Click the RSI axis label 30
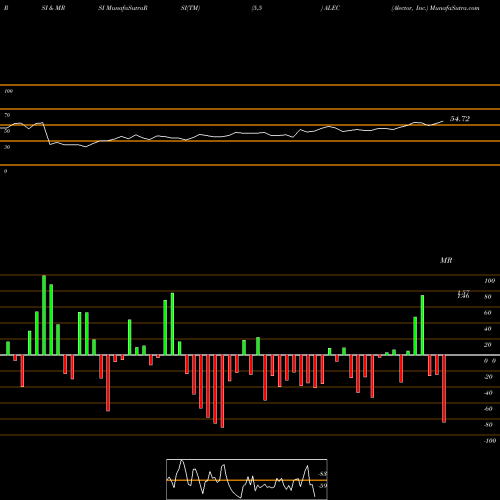The width and height of the screenshot is (500, 500). (x=7, y=147)
